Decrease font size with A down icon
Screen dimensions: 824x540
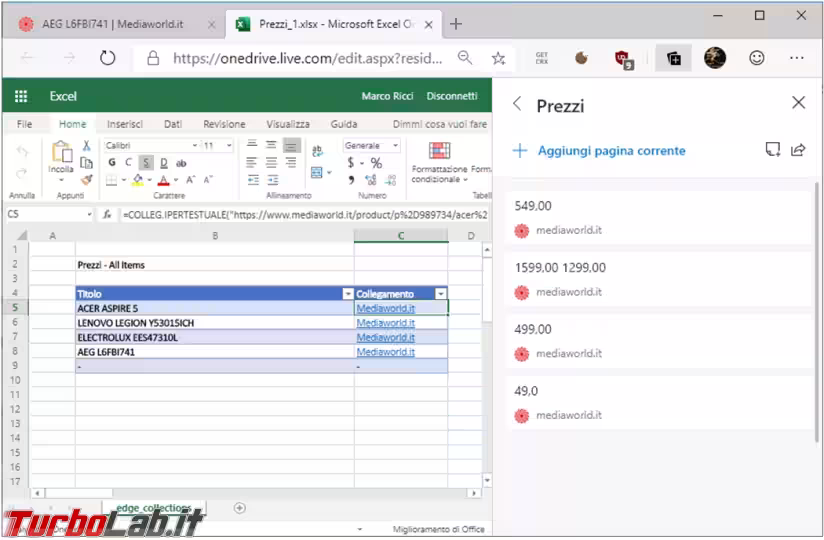point(208,180)
